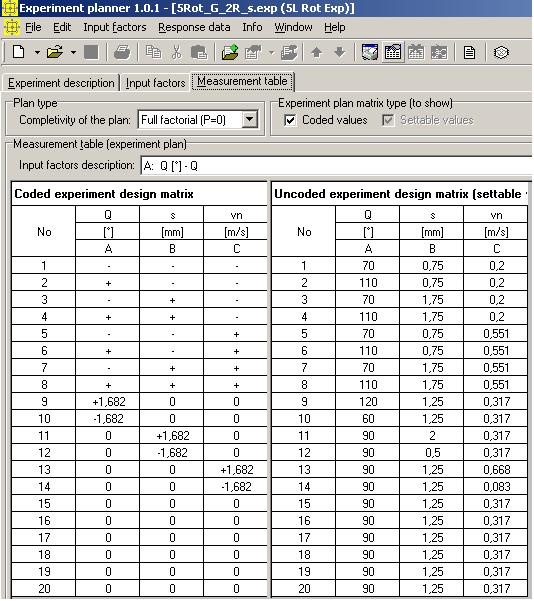The image size is (534, 601).
Task: Click the Uncoded experiment design matrix header
Action: tap(400, 194)
